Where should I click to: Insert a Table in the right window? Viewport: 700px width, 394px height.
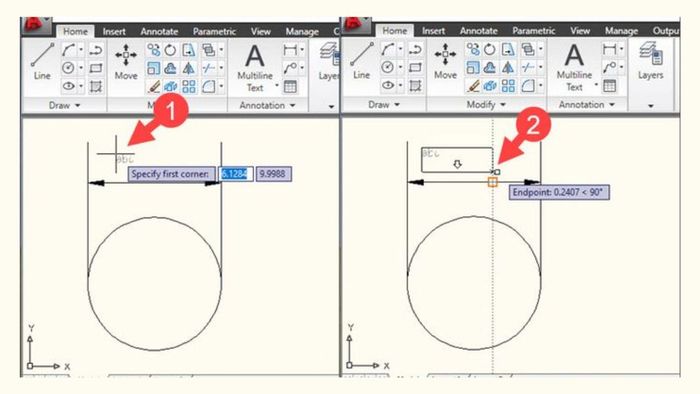click(609, 85)
